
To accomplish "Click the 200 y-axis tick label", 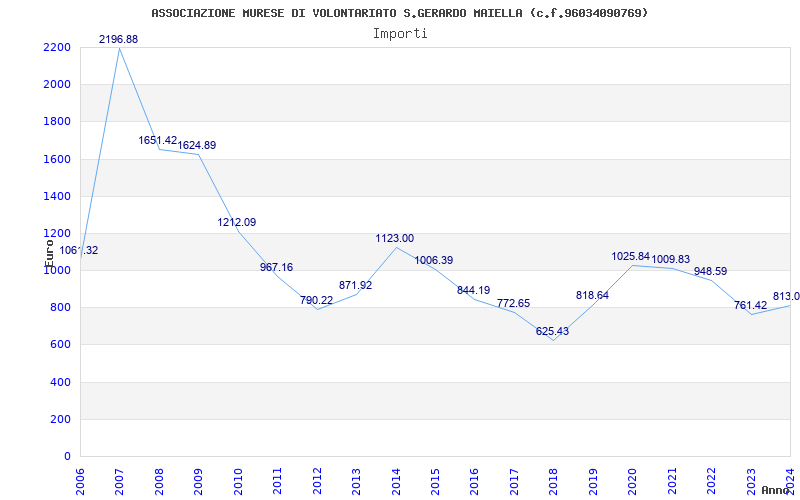I will click(60, 419).
